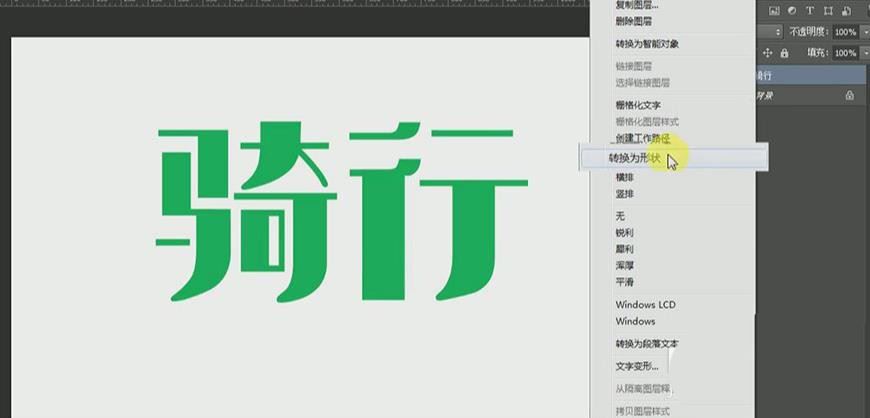The image size is (870, 418).
Task: Click the lock position (move) icon
Action: coord(768,53)
